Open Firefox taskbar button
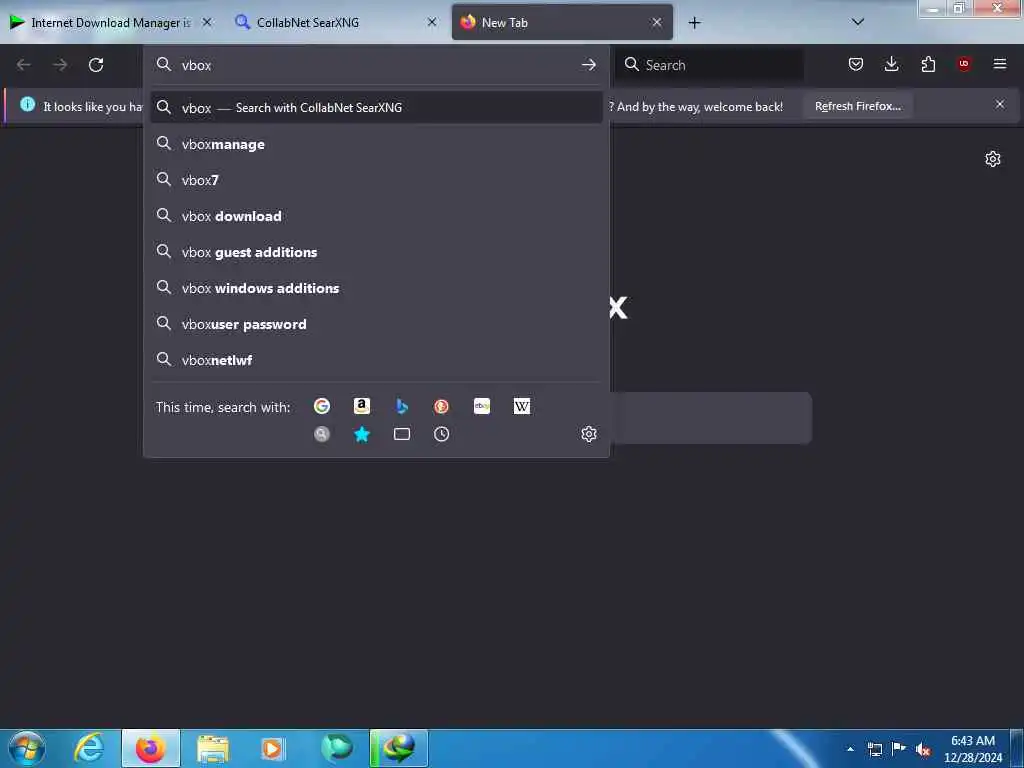Image resolution: width=1024 pixels, height=768 pixels. coord(151,748)
